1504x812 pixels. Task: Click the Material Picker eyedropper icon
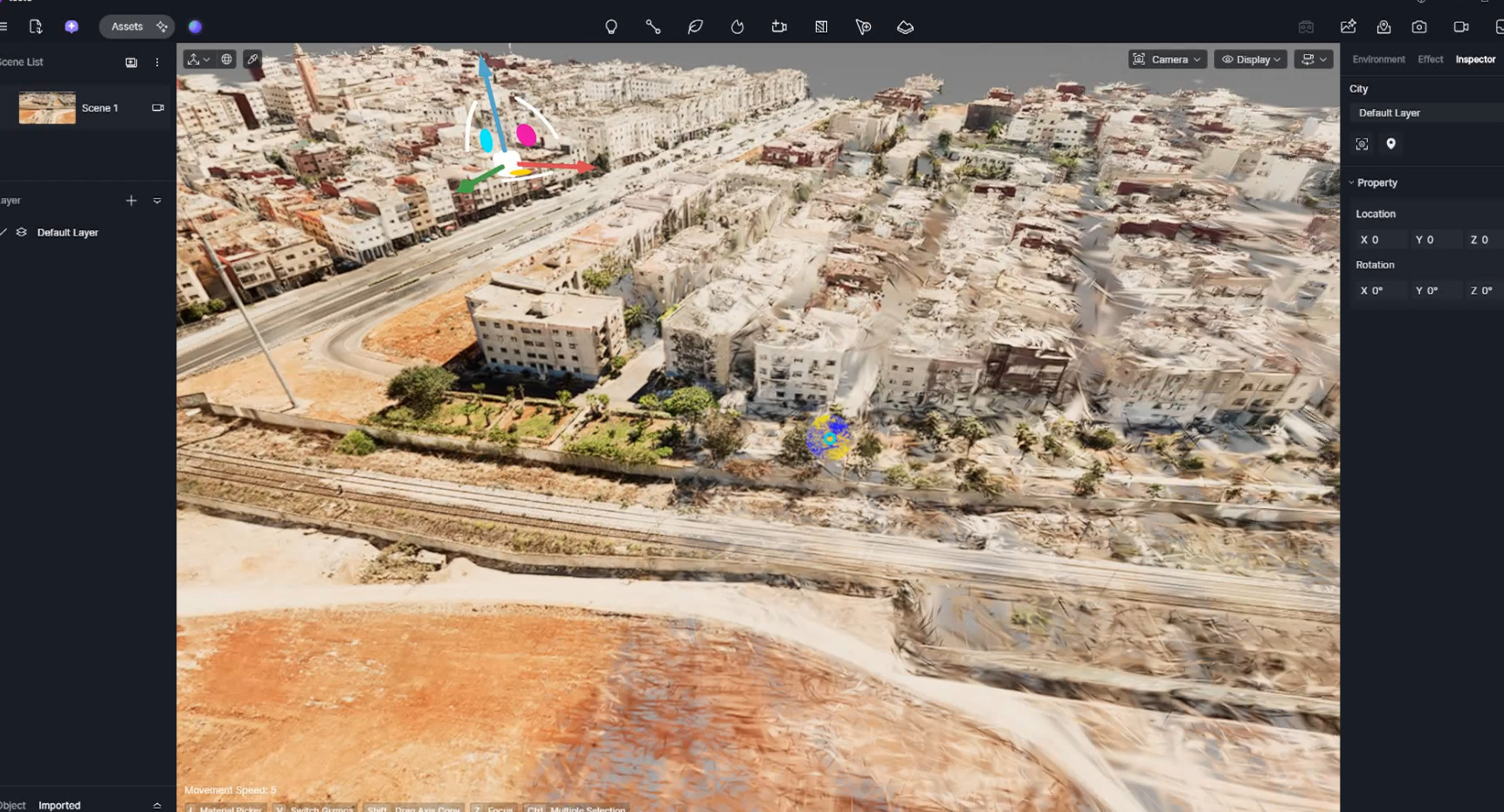pyautogui.click(x=252, y=59)
